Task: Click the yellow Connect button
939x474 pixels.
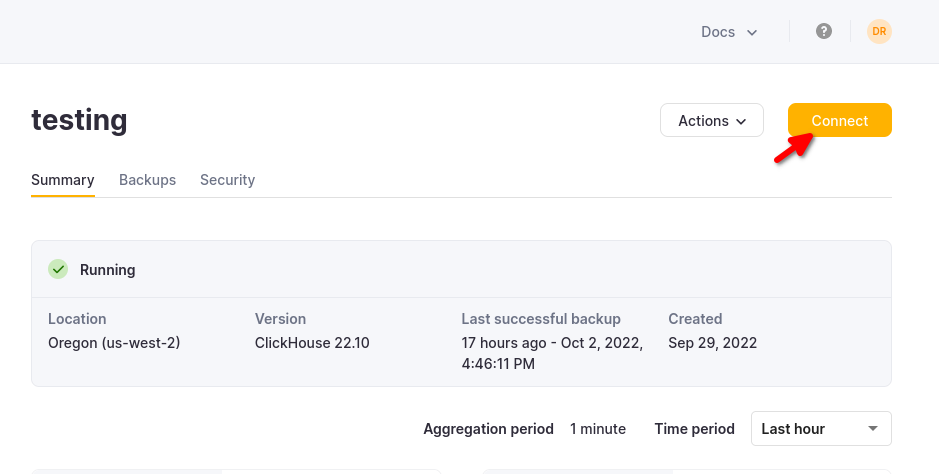Action: coord(839,121)
